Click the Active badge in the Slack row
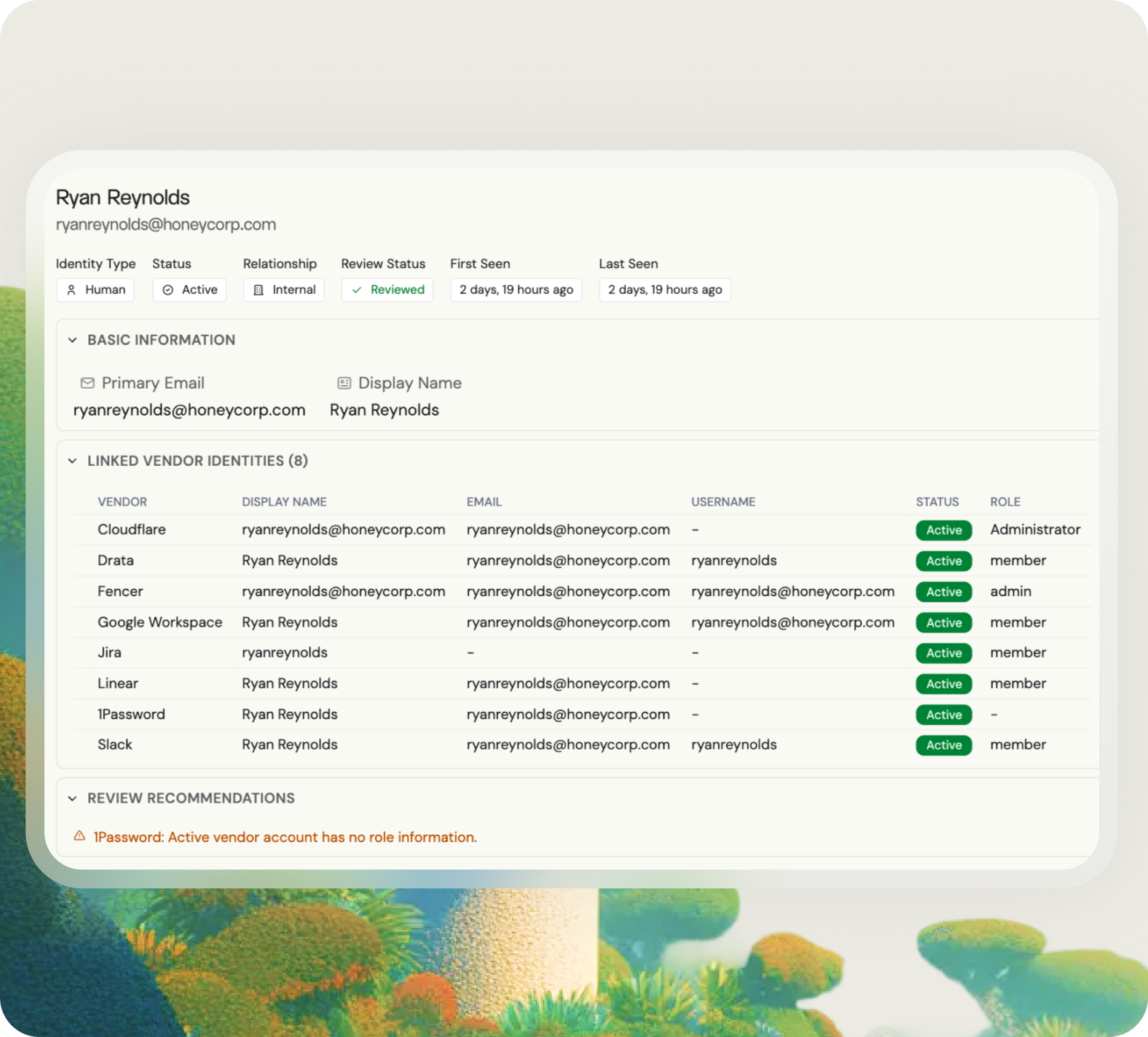The height and width of the screenshot is (1037, 1148). click(x=944, y=745)
